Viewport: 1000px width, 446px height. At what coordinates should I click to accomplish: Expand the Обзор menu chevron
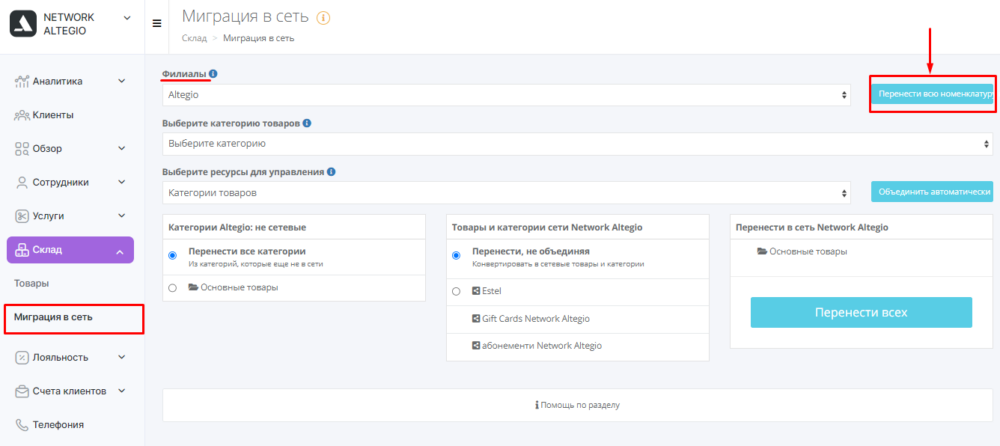(x=122, y=149)
